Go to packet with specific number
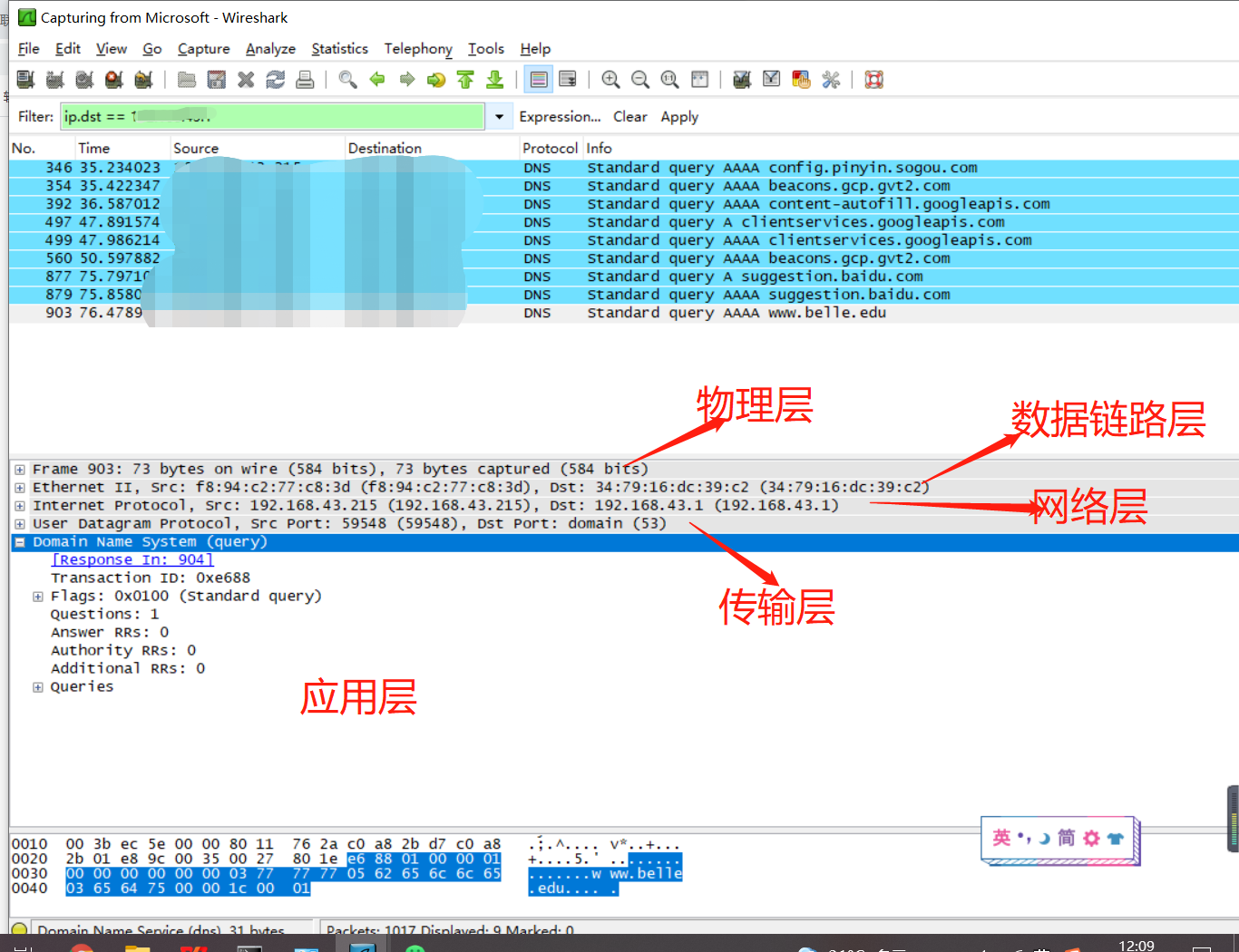This screenshot has width=1239, height=952. pos(436,80)
